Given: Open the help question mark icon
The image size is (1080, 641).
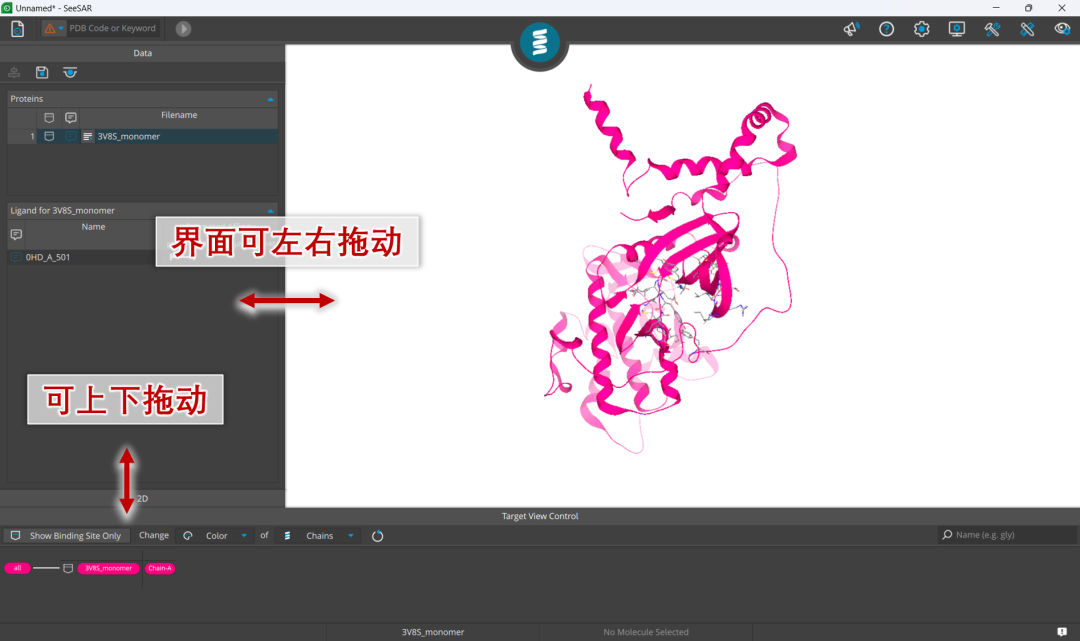Looking at the screenshot, I should [x=886, y=29].
